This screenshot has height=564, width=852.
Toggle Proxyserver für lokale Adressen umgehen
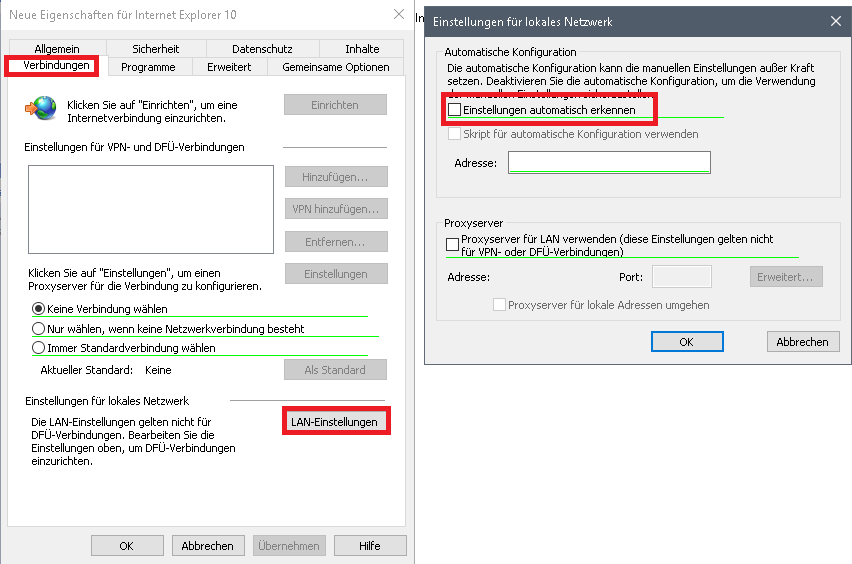[499, 305]
